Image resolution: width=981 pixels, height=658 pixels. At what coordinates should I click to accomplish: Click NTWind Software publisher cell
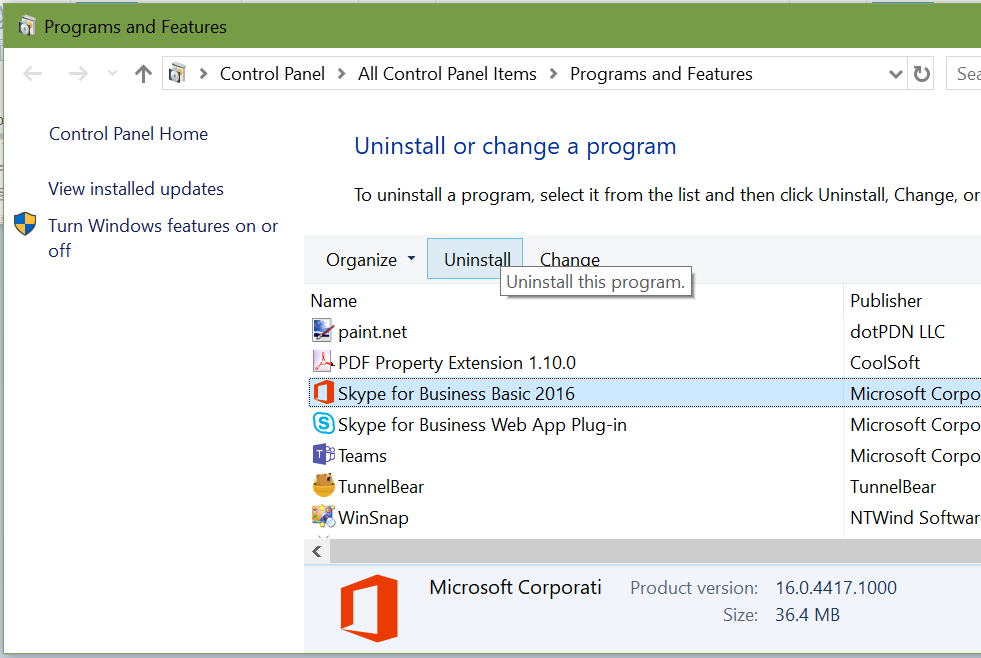(915, 518)
